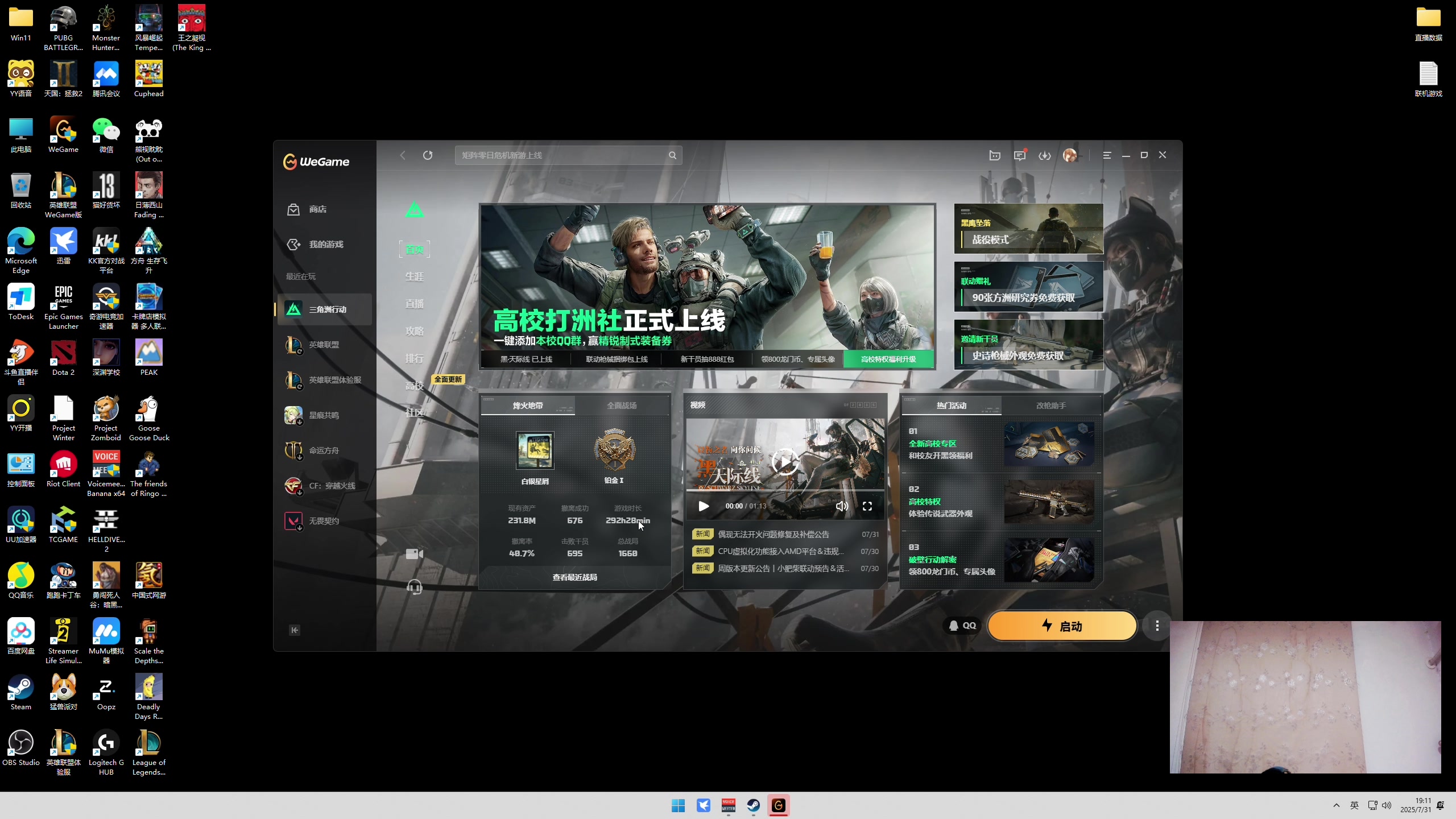Enter fullscreen for the video player
The height and width of the screenshot is (819, 1456).
click(x=867, y=506)
